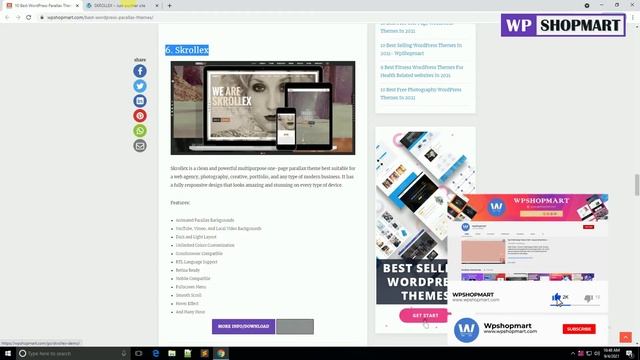
Task: Open Task View on the taskbar
Action: point(139,353)
